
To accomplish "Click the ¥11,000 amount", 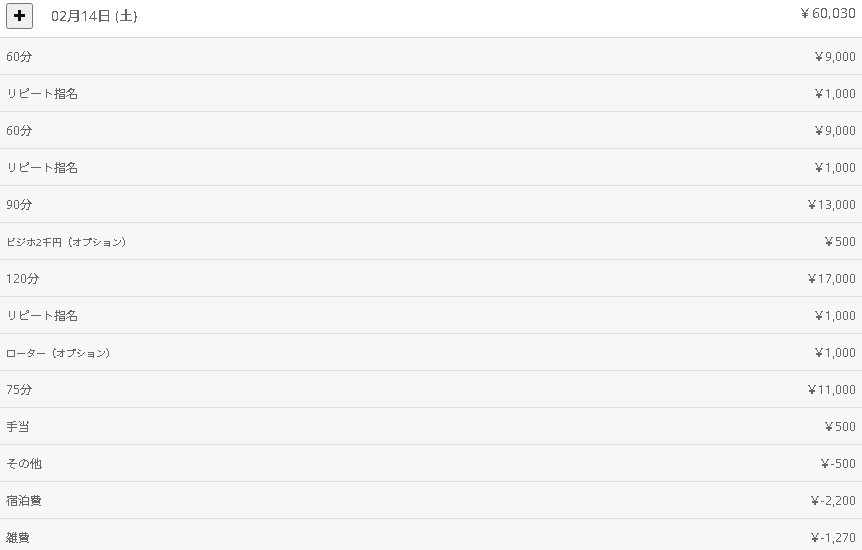I will pyautogui.click(x=832, y=390).
